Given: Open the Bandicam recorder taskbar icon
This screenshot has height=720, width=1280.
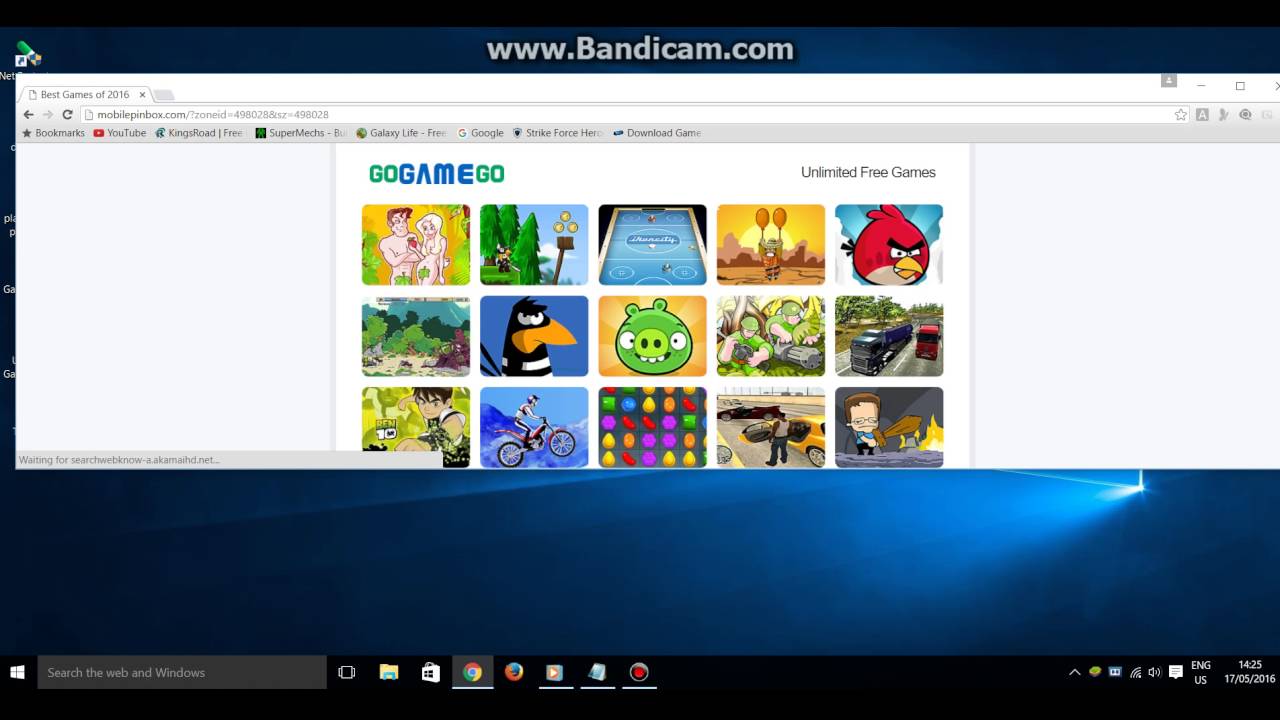Looking at the screenshot, I should click(x=639, y=672).
